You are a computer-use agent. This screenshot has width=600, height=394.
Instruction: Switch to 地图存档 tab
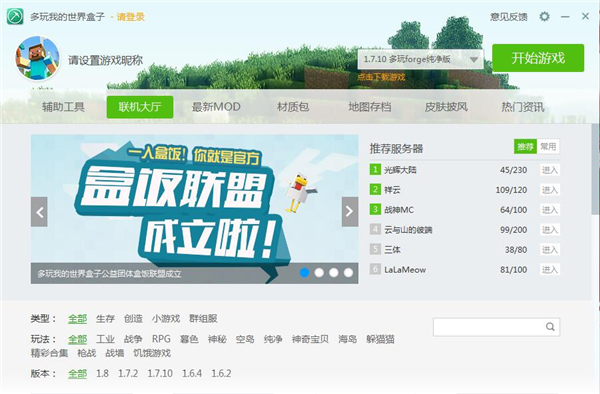tap(370, 107)
